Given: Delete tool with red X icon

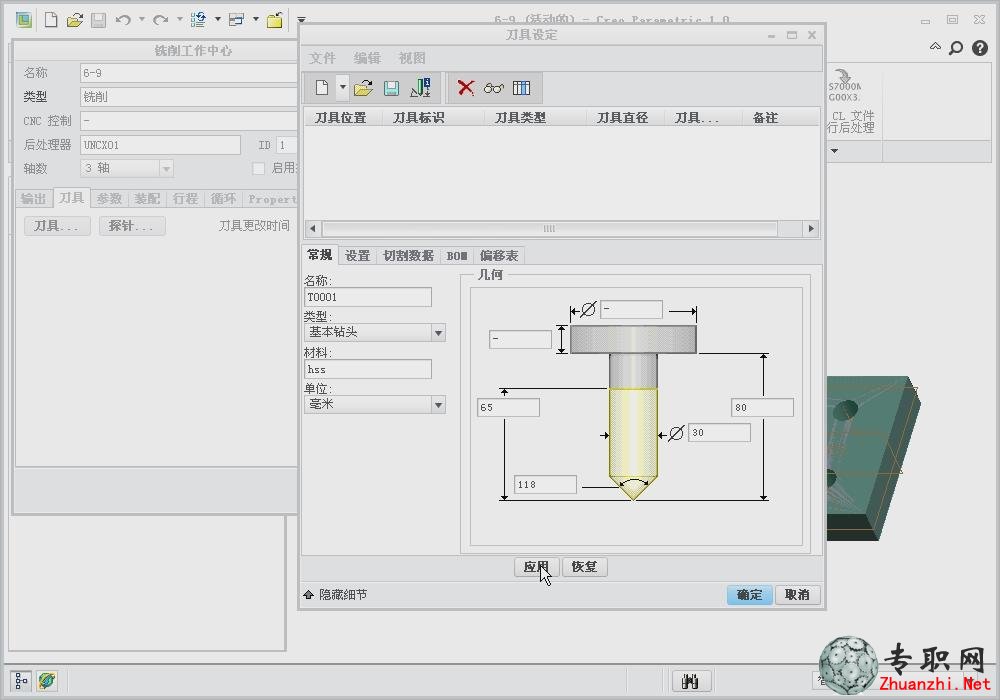Looking at the screenshot, I should pyautogui.click(x=466, y=88).
